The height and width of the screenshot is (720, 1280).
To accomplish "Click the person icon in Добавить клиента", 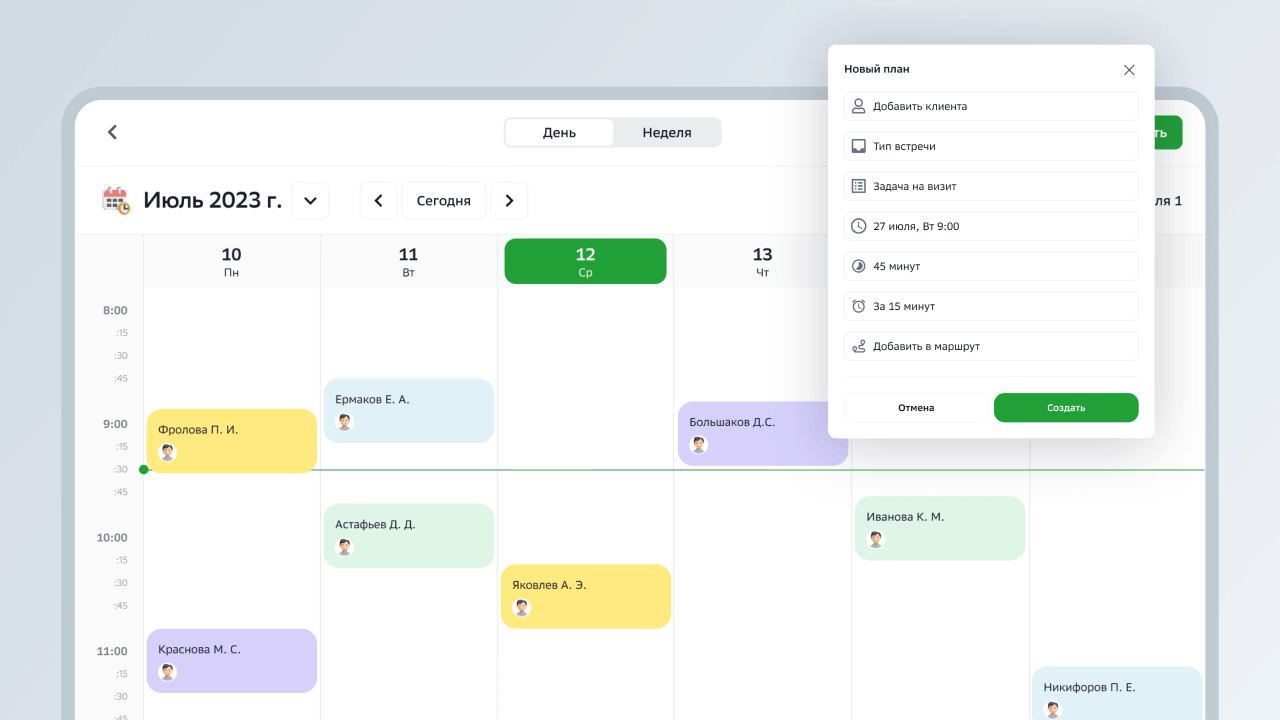I will point(858,106).
